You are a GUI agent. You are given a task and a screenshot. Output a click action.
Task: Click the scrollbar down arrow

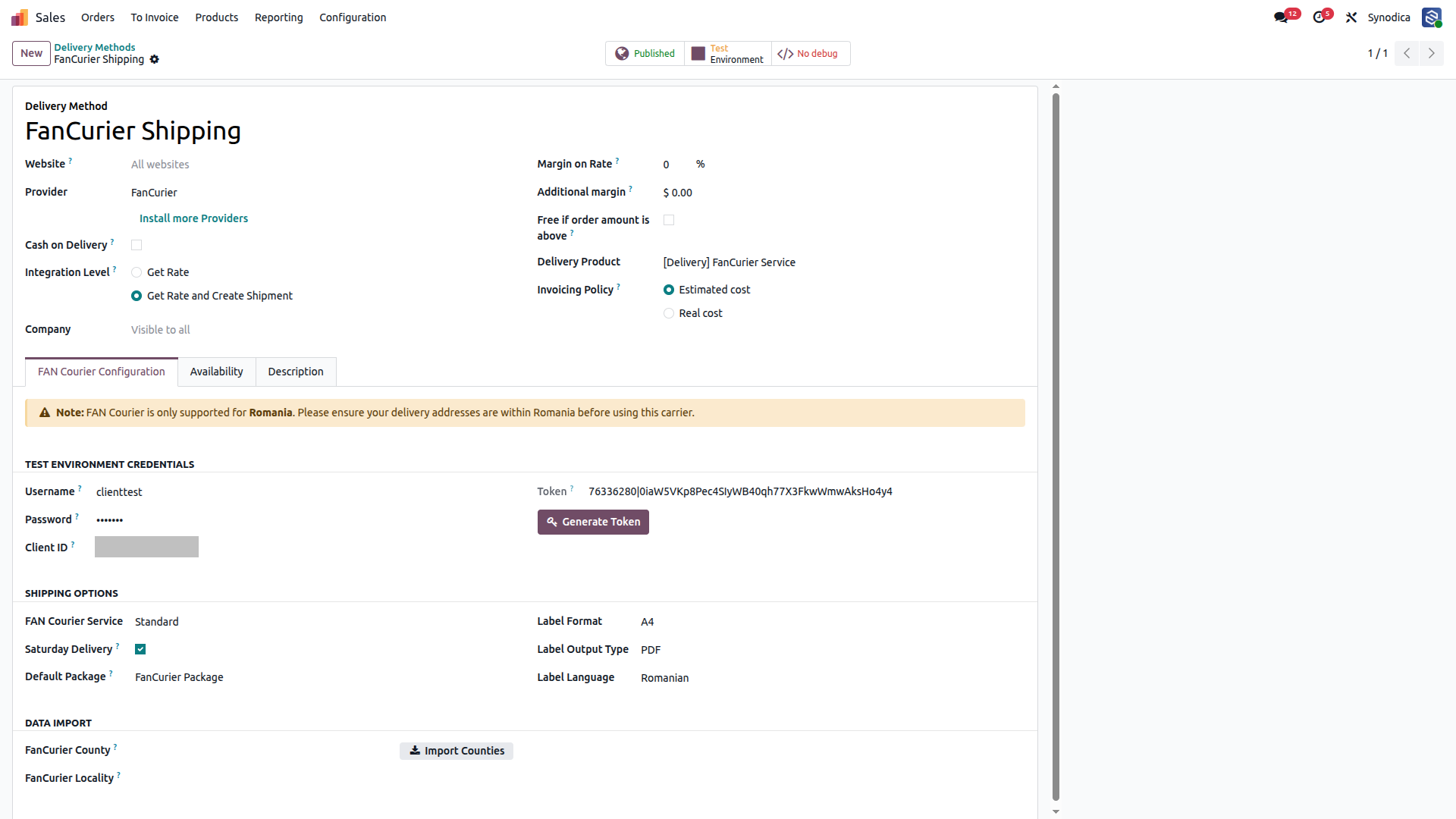(x=1056, y=811)
